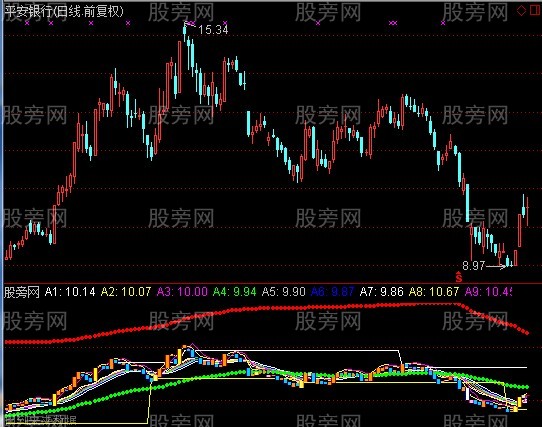This screenshot has height=427, width=542.
Task: Select the purple A9 indicator value
Action: (x=488, y=292)
